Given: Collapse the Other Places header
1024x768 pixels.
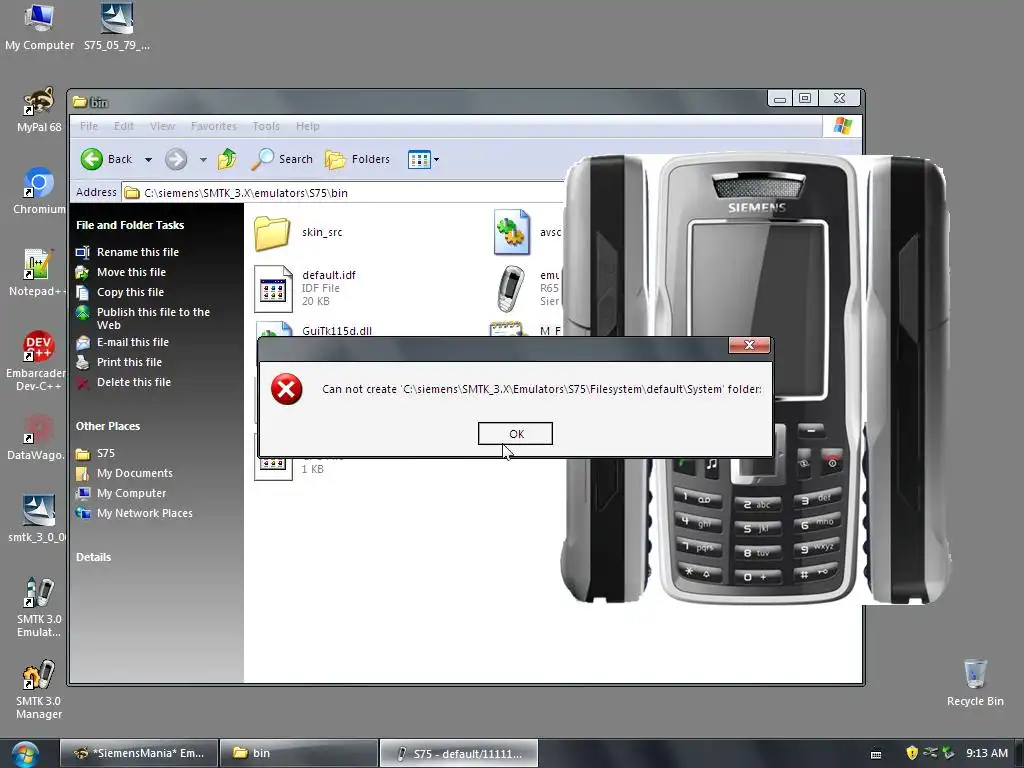Looking at the screenshot, I should pos(108,426).
